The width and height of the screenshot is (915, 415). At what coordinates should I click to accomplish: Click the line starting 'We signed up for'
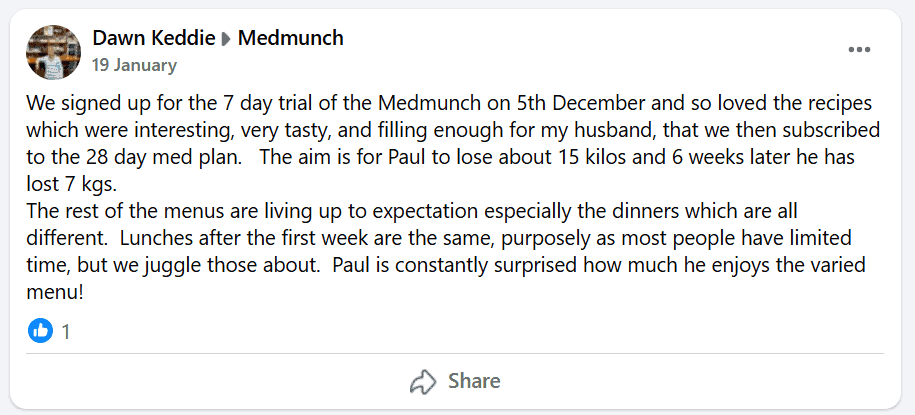click(449, 104)
